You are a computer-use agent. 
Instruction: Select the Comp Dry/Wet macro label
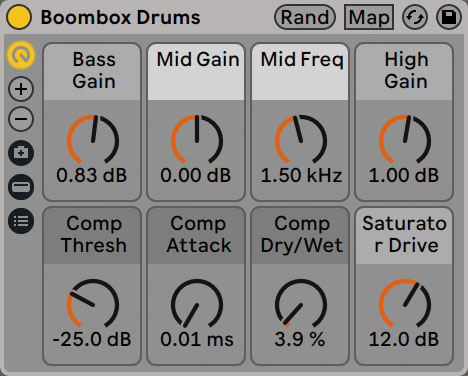[x=300, y=236]
